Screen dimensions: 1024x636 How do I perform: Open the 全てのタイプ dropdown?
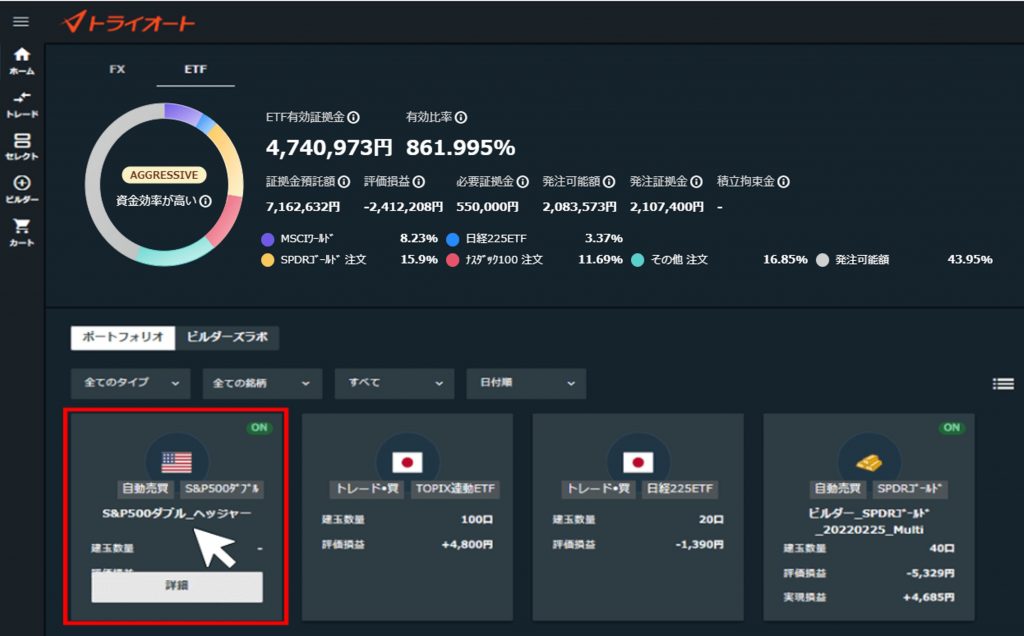click(x=131, y=383)
